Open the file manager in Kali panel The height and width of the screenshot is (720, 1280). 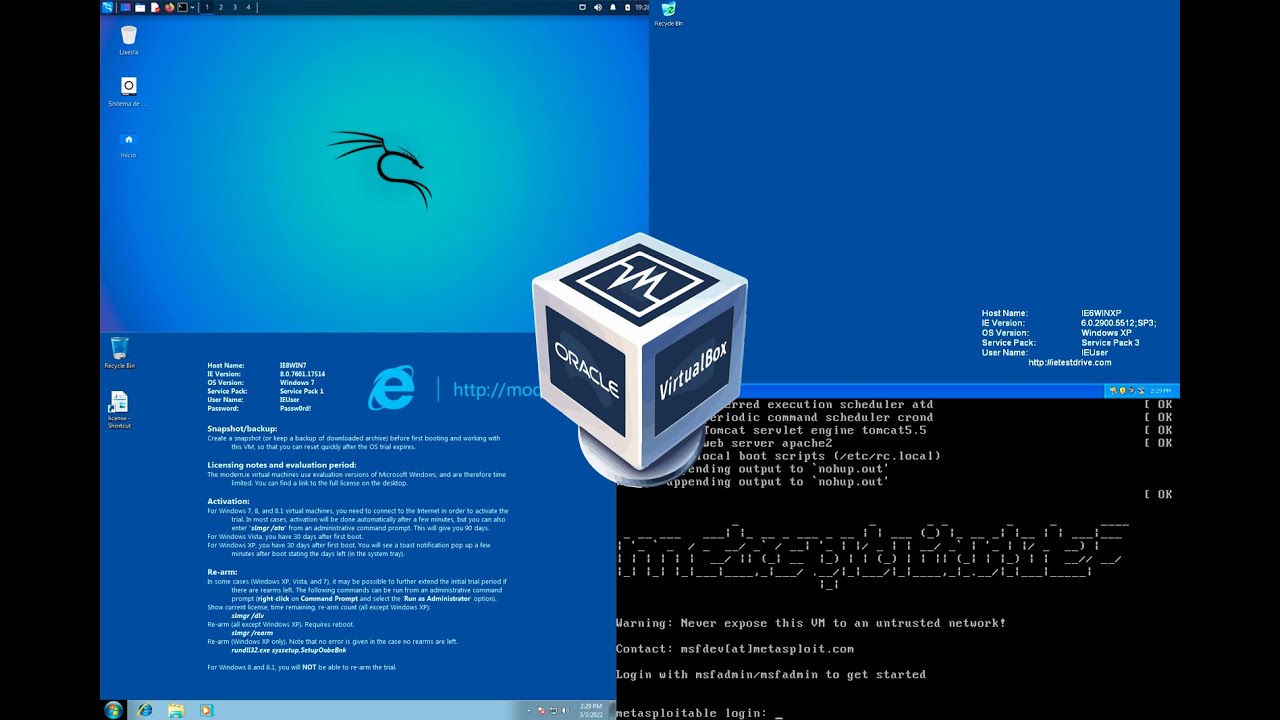(140, 7)
